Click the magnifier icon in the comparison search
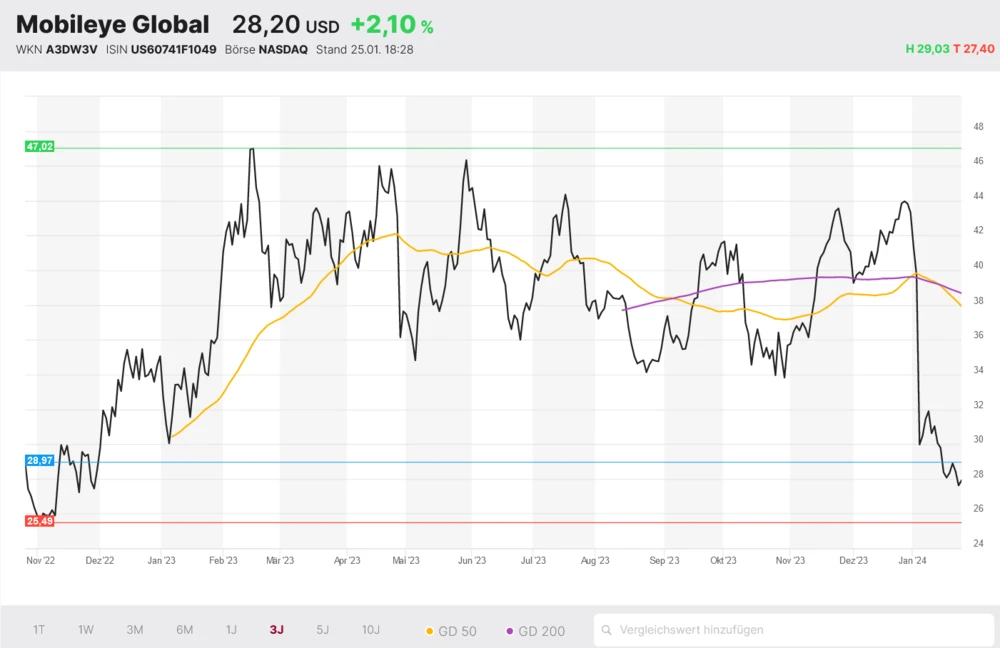 pyautogui.click(x=607, y=630)
